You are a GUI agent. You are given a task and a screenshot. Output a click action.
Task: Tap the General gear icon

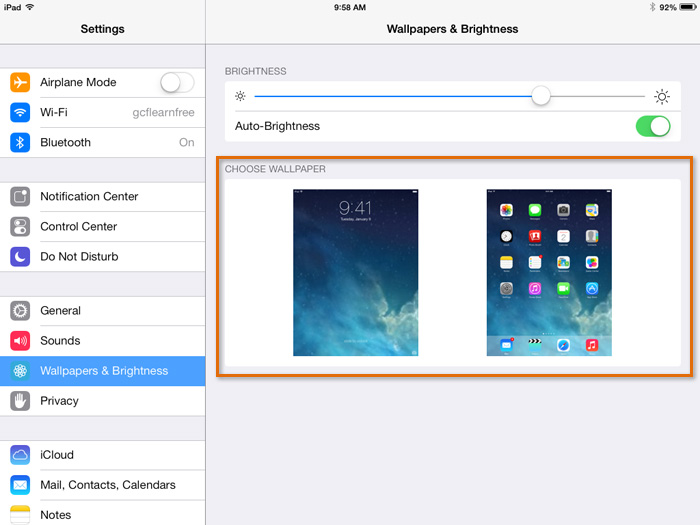[x=20, y=311]
